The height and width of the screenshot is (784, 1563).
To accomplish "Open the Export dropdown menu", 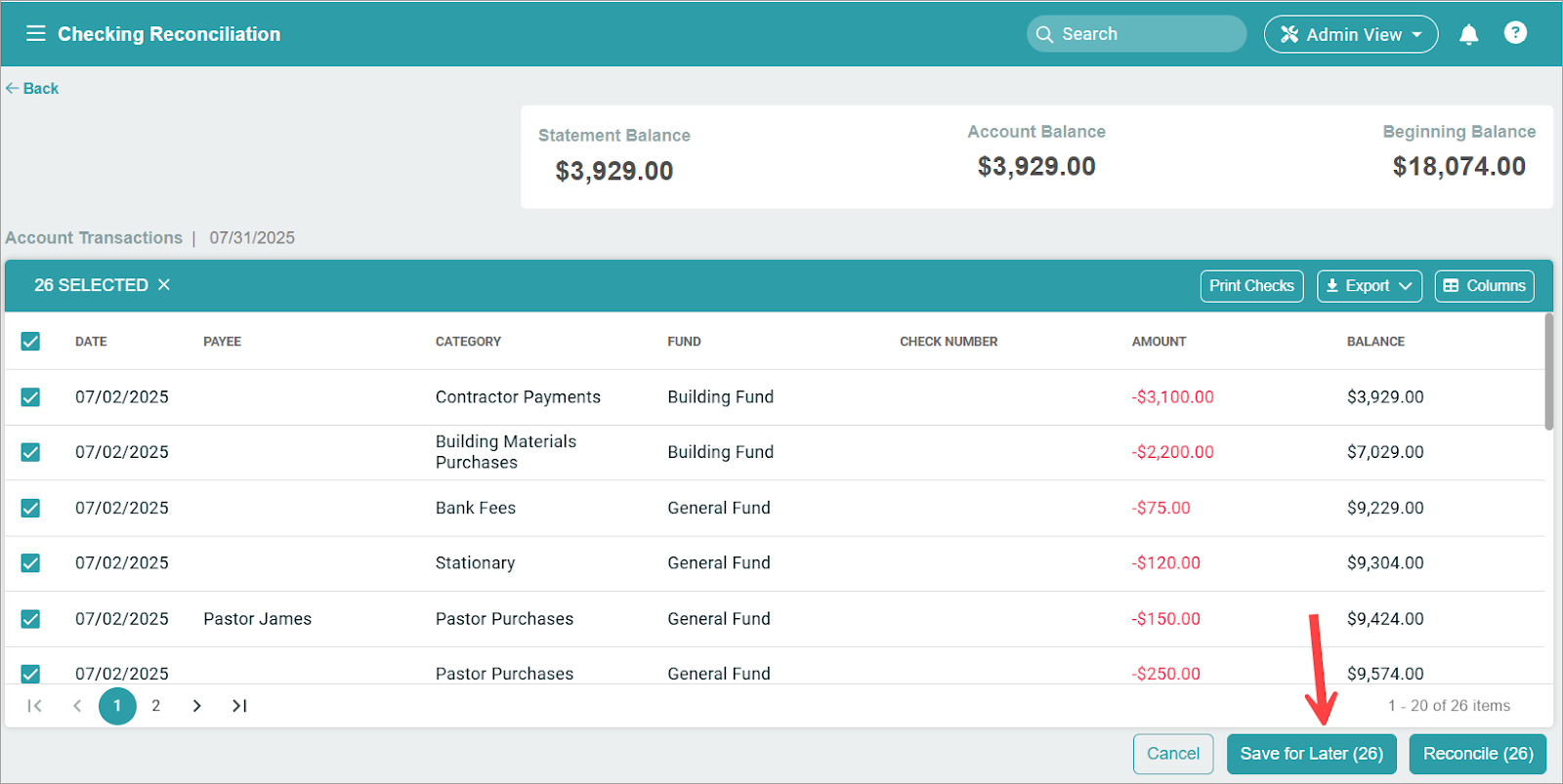I will click(x=1369, y=286).
